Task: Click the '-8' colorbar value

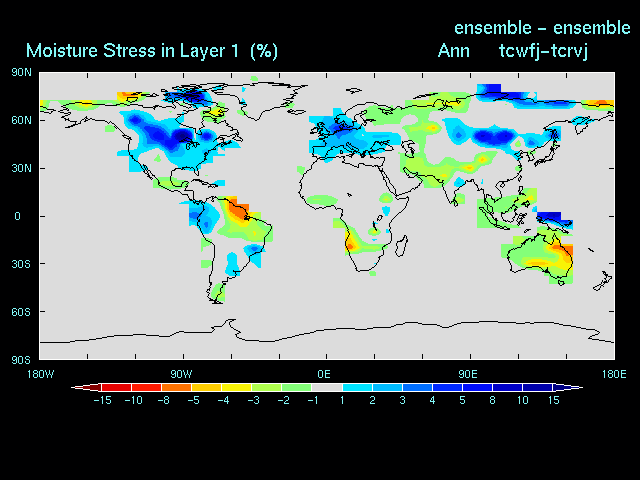Action: tap(163, 400)
